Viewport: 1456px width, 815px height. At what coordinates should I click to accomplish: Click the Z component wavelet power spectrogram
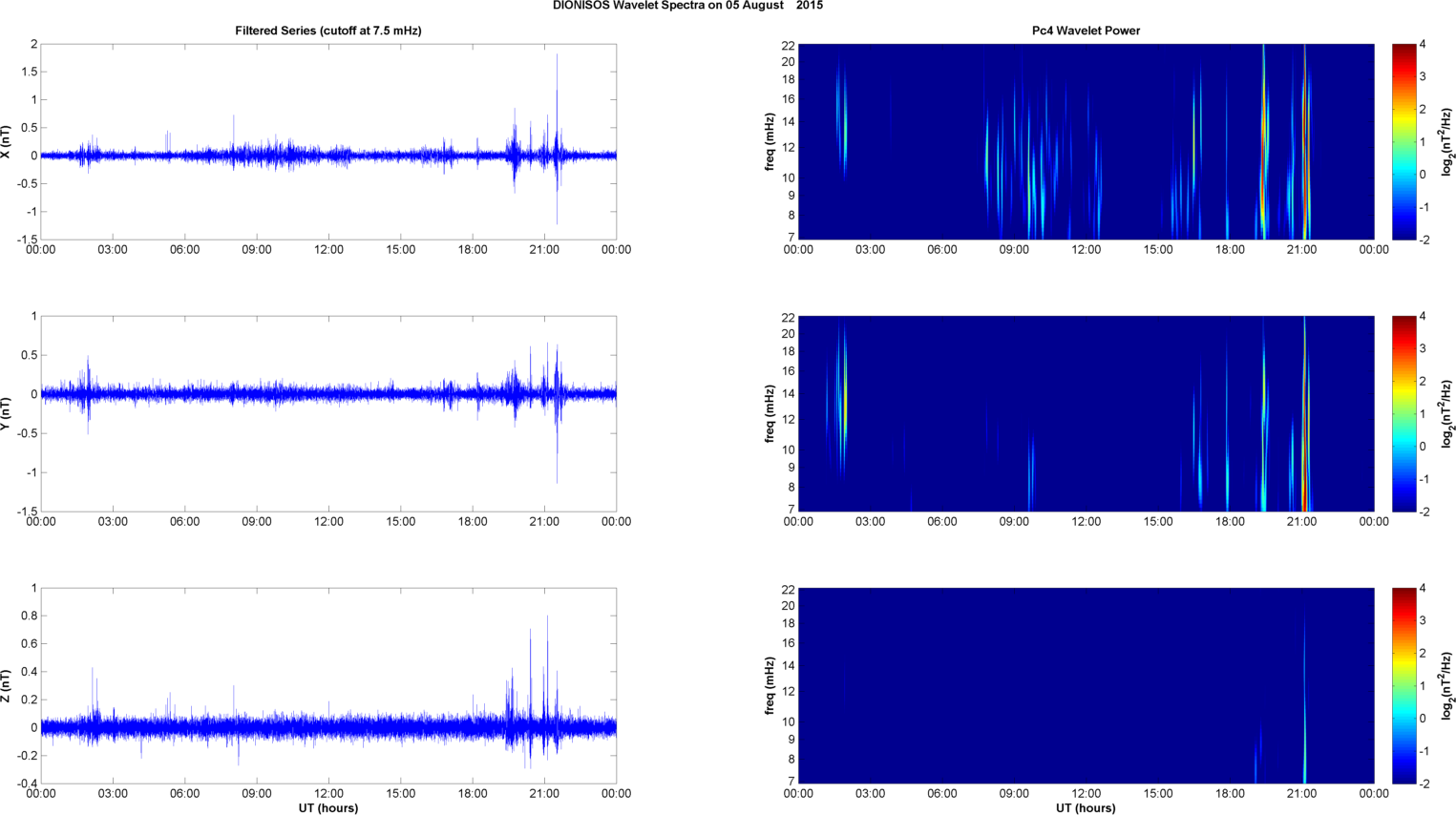point(1086,686)
